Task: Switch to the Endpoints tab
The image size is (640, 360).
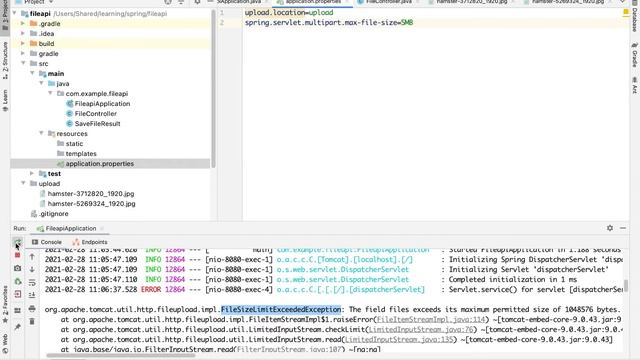Action: [x=89, y=242]
